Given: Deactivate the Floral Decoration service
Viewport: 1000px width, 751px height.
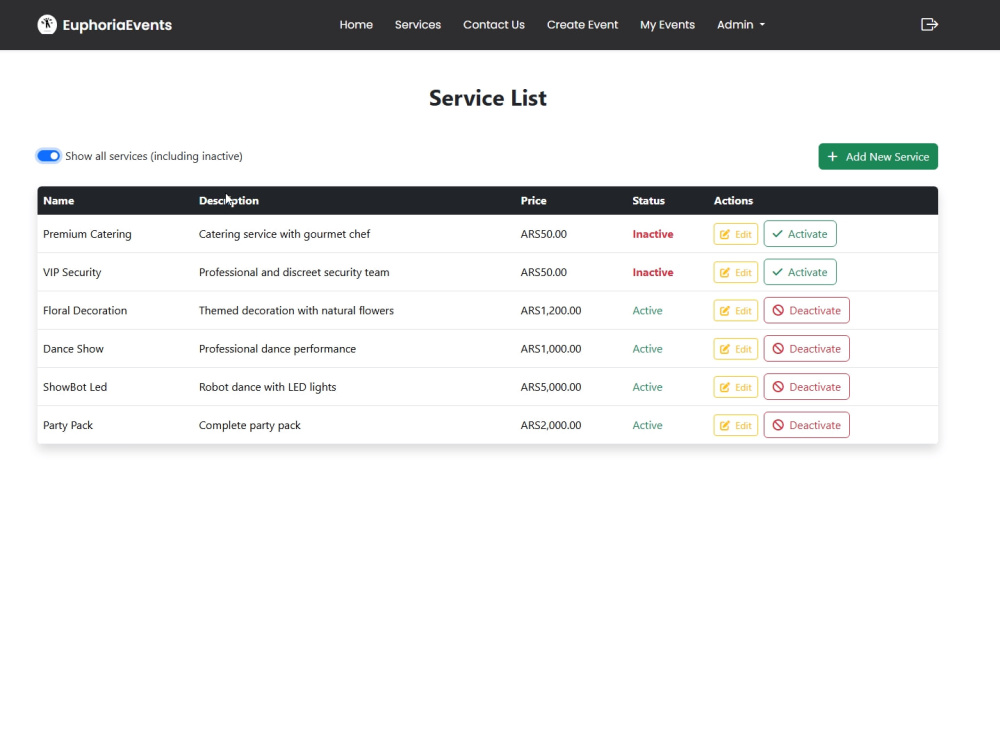Looking at the screenshot, I should pos(806,310).
